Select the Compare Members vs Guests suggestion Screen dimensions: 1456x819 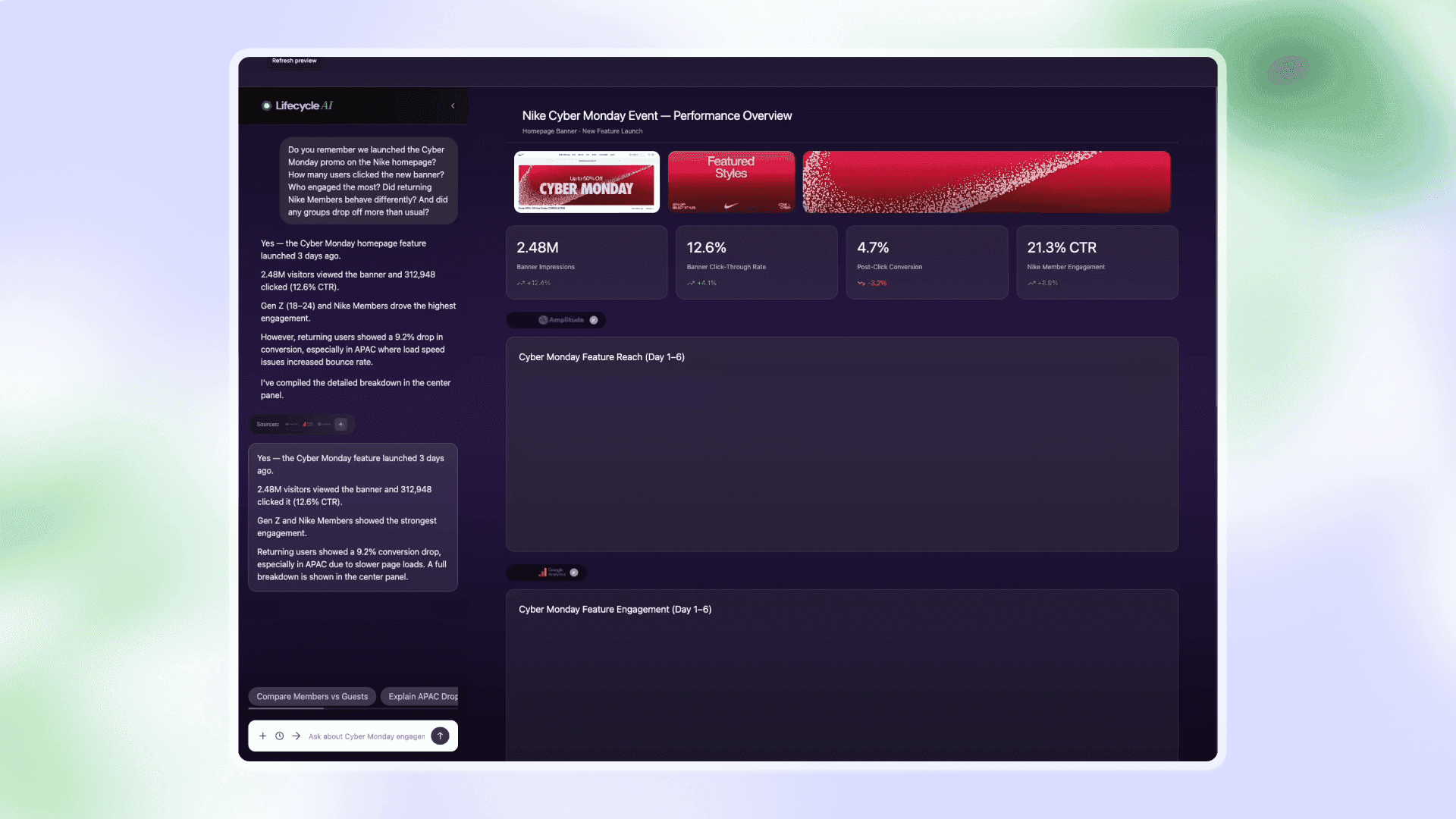(x=312, y=696)
